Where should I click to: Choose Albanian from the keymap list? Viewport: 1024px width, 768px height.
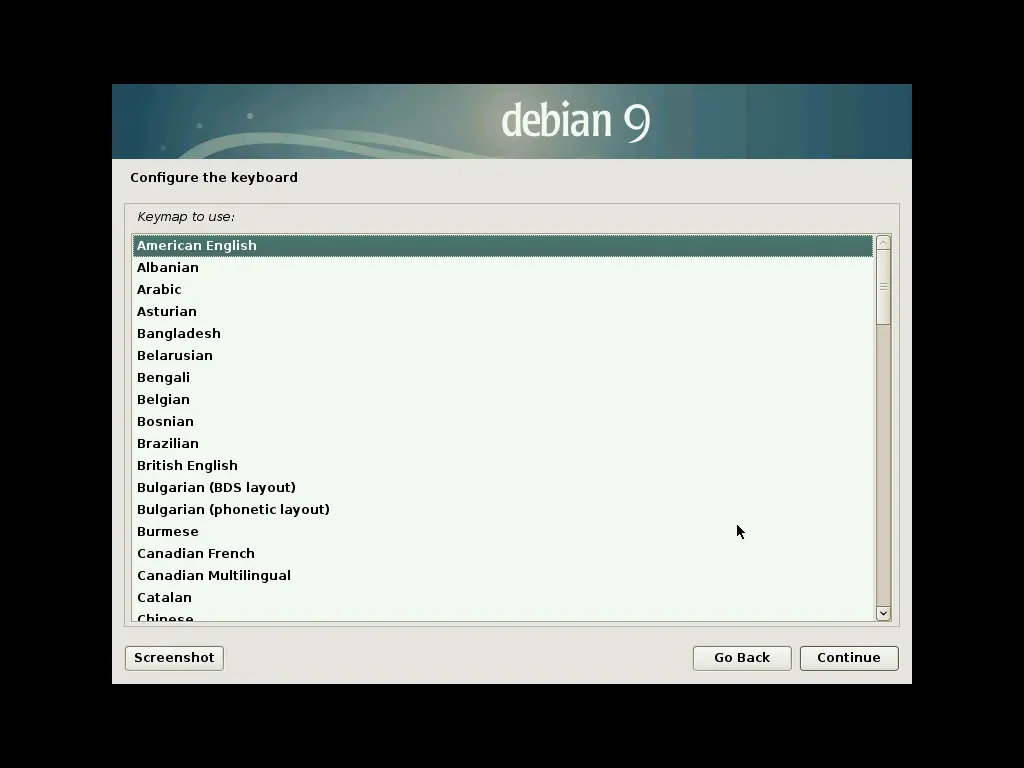coord(502,268)
